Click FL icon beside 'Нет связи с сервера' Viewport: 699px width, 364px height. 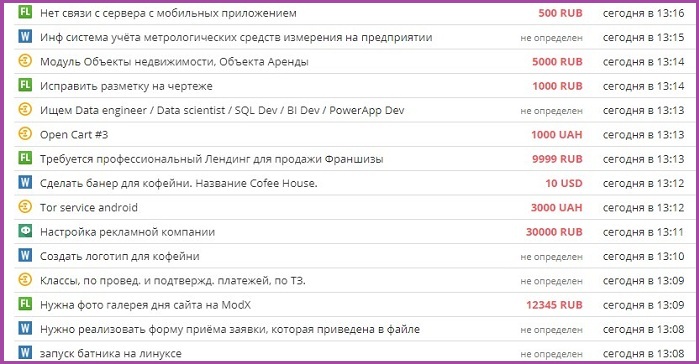(x=25, y=12)
